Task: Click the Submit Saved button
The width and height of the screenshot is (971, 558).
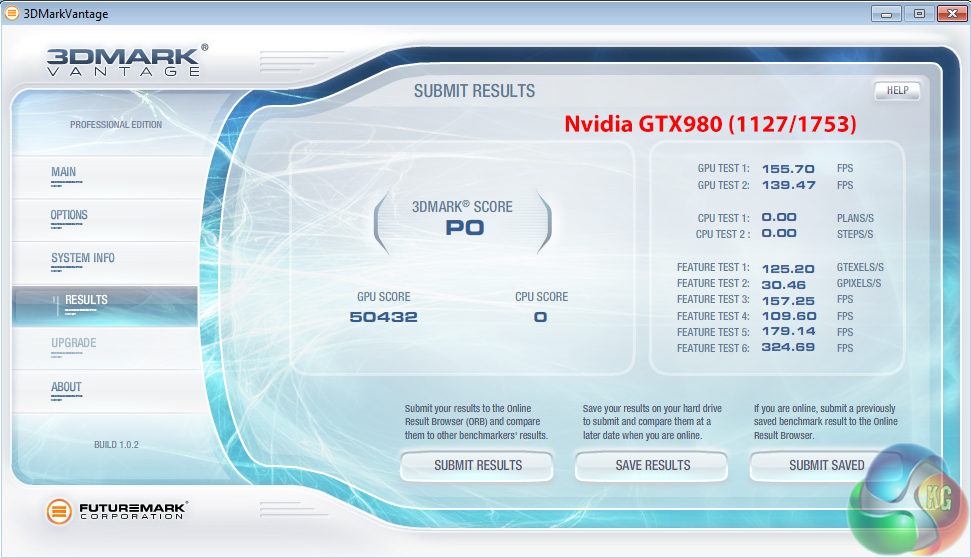Action: pyautogui.click(x=826, y=466)
